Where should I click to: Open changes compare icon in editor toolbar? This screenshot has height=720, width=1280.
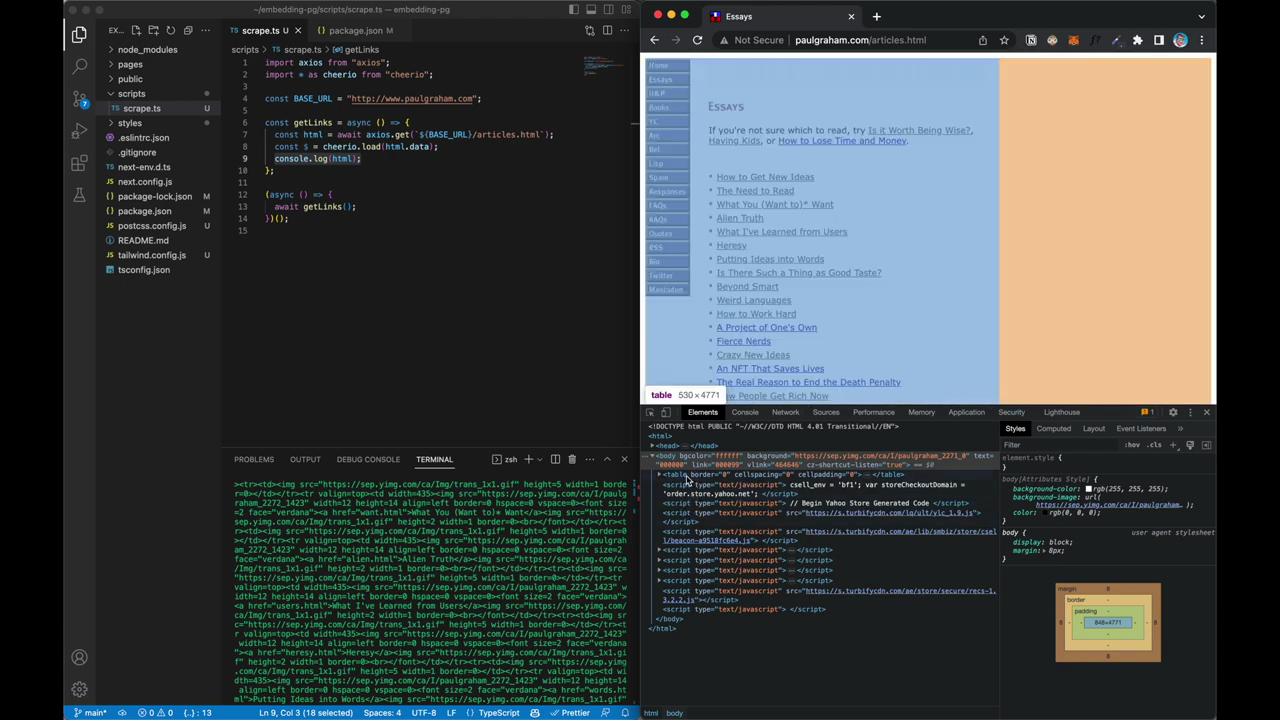(590, 31)
